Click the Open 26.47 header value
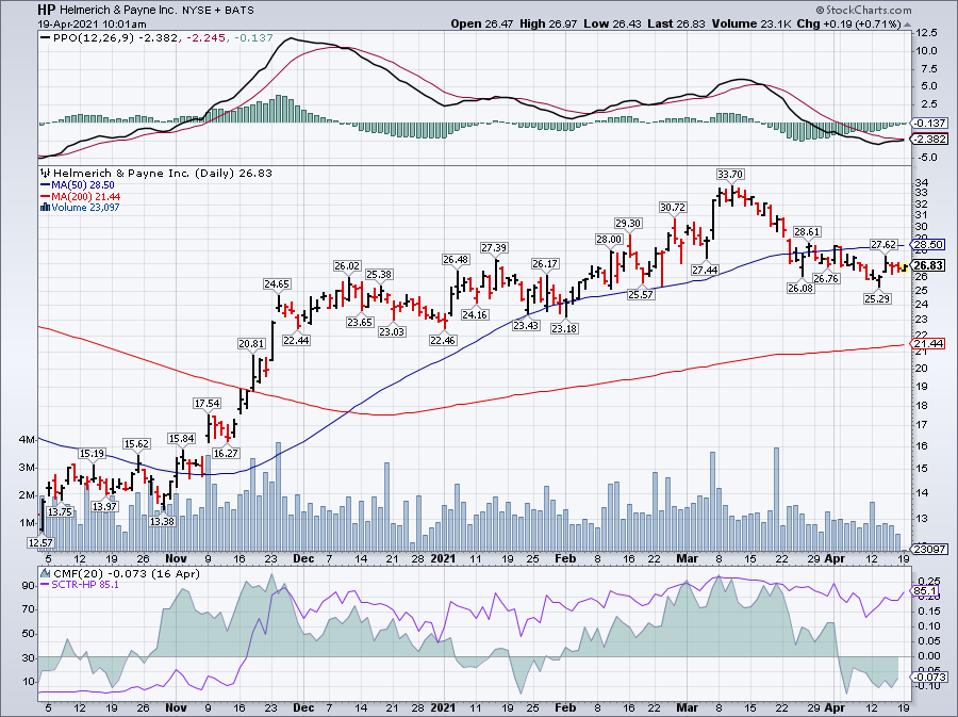 click(x=482, y=24)
